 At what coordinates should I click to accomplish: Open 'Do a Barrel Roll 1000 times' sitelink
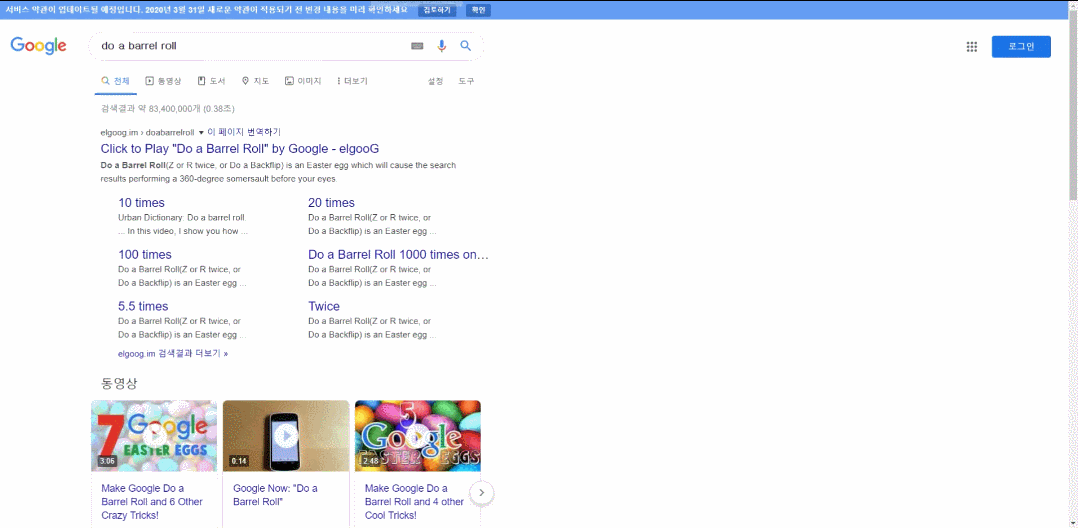pos(398,254)
